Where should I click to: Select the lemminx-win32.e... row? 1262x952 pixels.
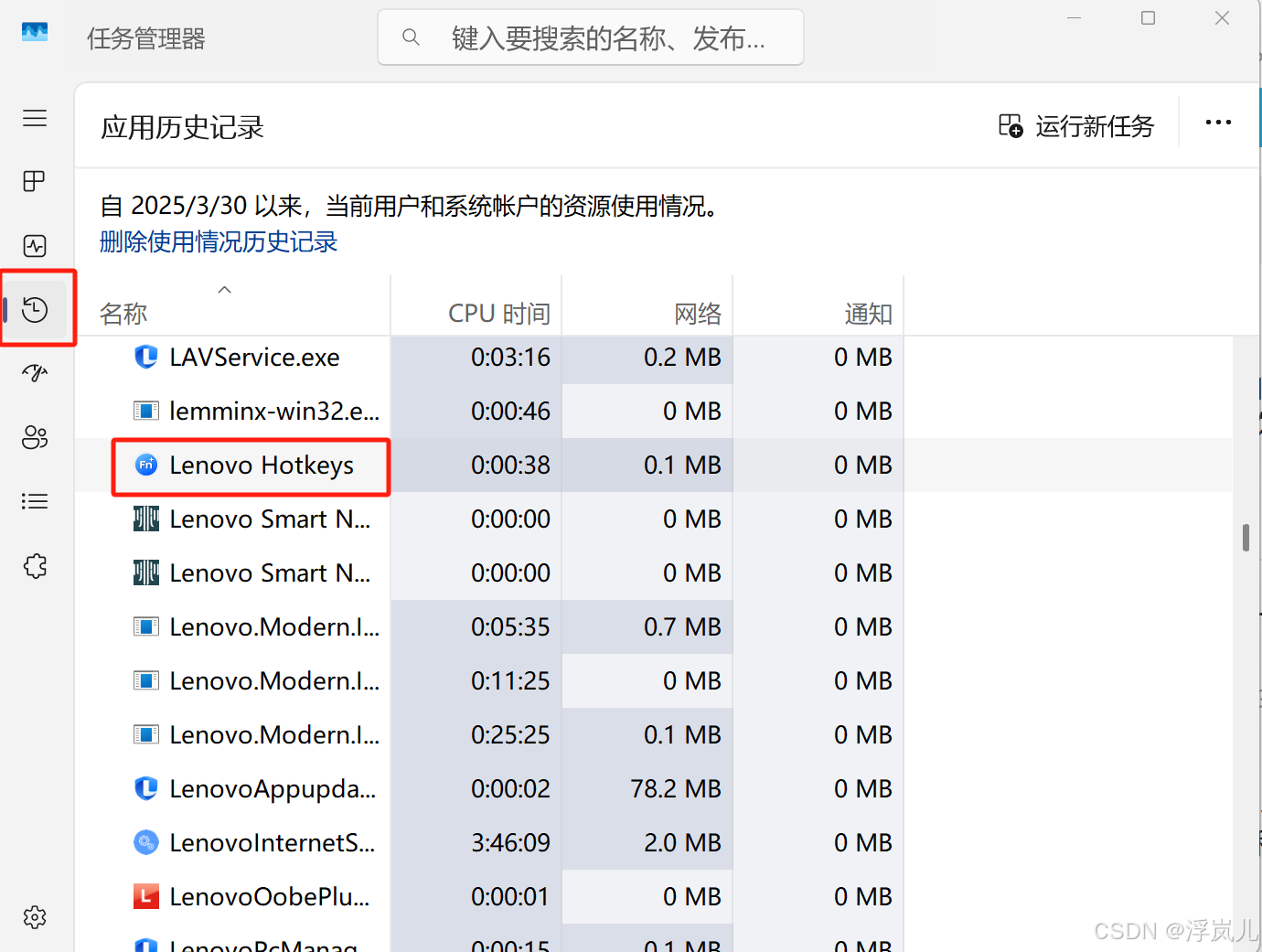pyautogui.click(x=653, y=411)
